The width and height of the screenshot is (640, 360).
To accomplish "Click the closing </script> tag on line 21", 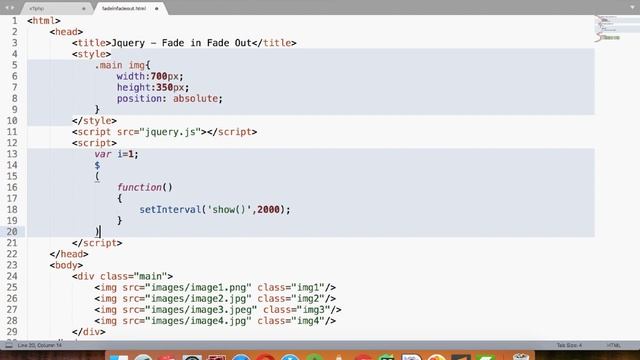I will [97, 243].
